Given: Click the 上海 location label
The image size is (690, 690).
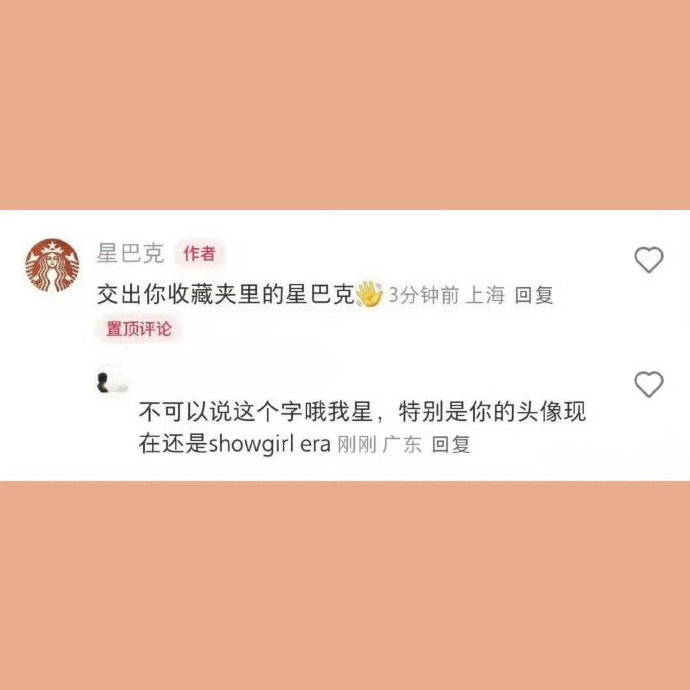Looking at the screenshot, I should click(x=485, y=295).
